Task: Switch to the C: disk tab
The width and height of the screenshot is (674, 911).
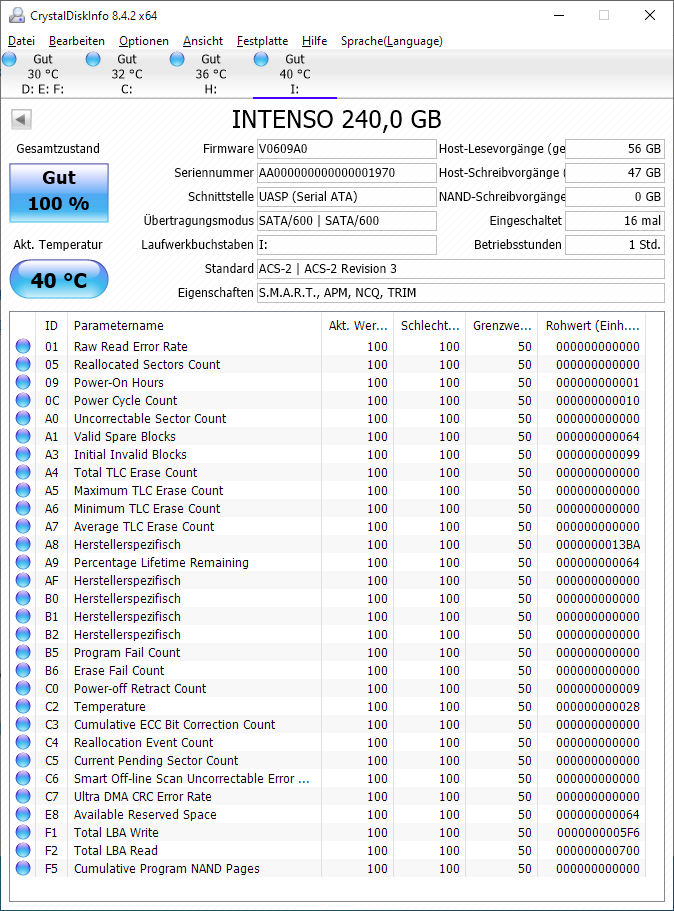Action: (126, 74)
